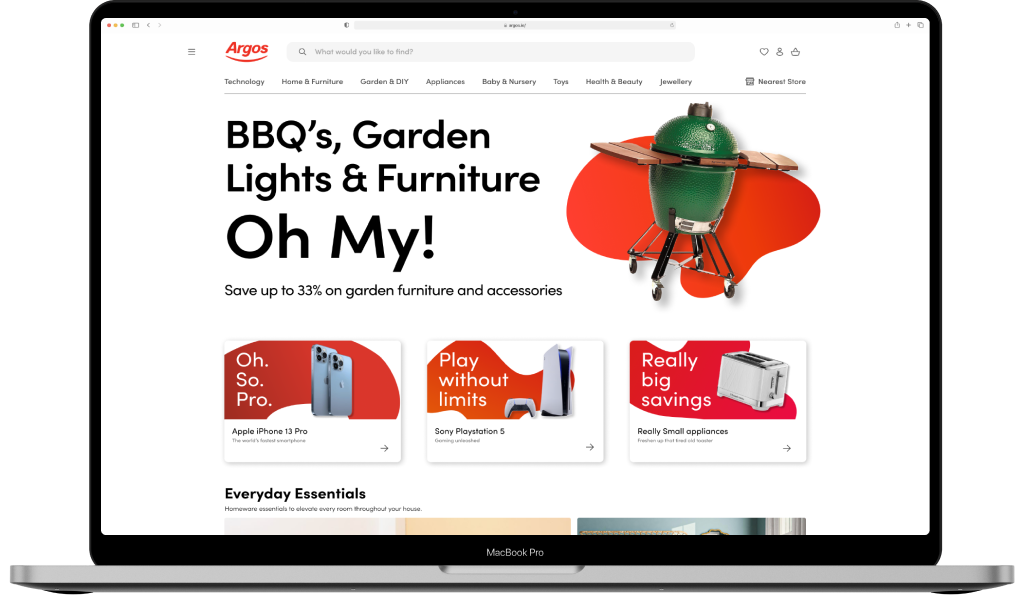
Task: Go forward with Safari forward arrow
Action: click(159, 25)
